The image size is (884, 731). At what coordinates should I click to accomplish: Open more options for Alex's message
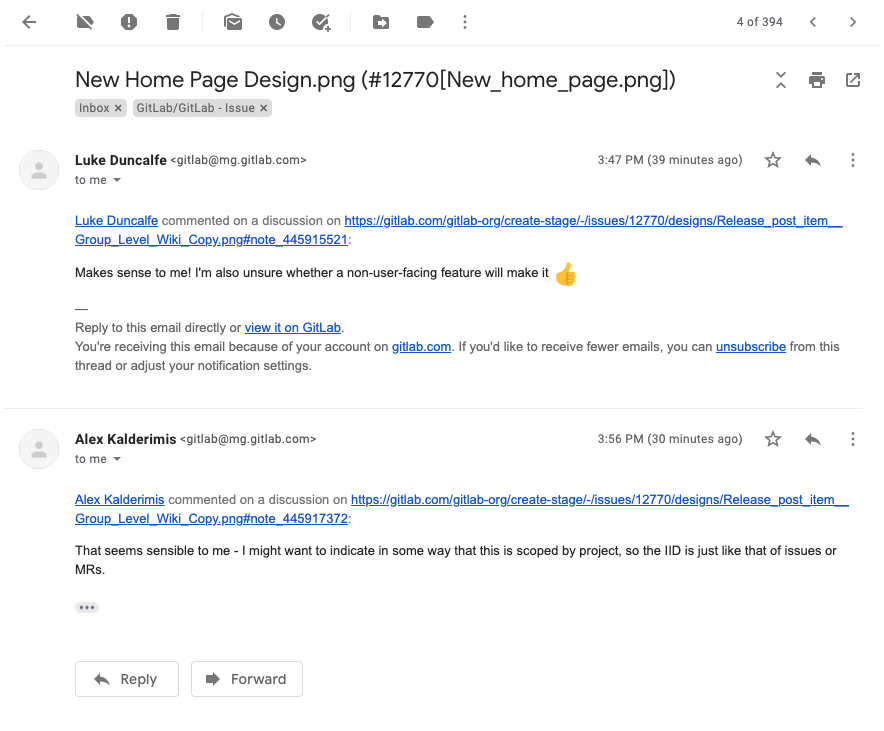coord(853,439)
